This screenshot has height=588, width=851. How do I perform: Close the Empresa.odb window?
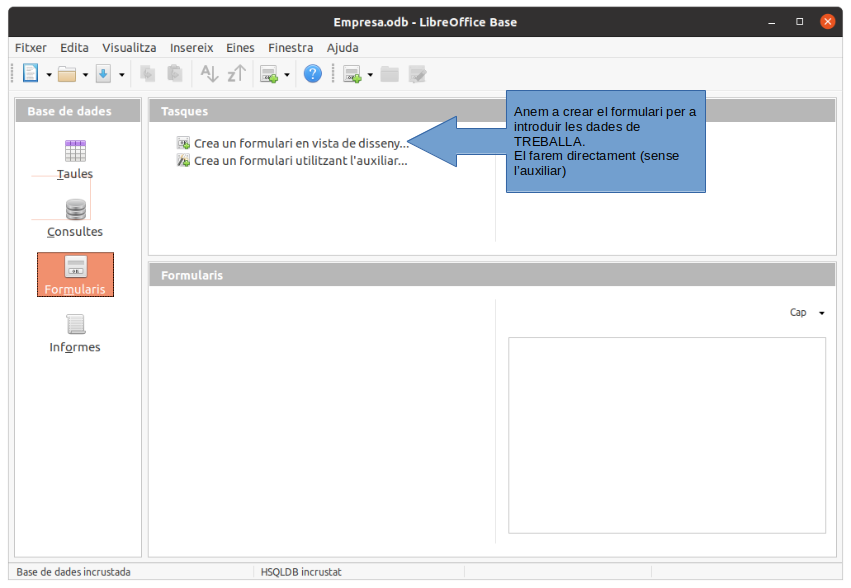coord(828,22)
